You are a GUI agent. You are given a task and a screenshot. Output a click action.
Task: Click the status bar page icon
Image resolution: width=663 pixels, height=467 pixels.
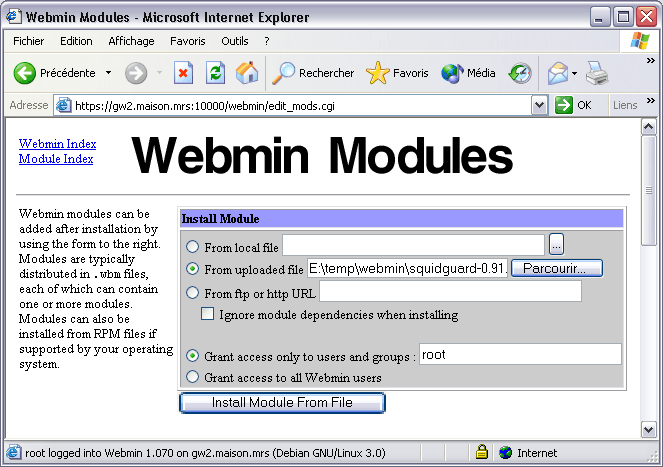pos(13,453)
